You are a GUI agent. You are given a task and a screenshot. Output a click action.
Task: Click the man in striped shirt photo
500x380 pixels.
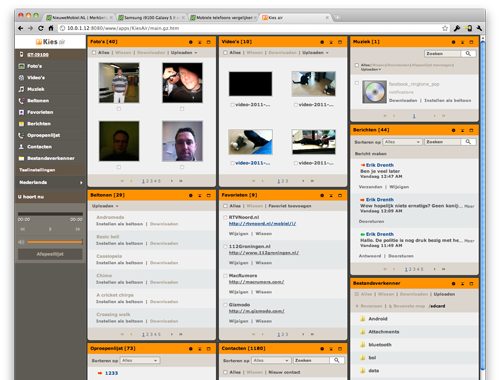pos(119,83)
